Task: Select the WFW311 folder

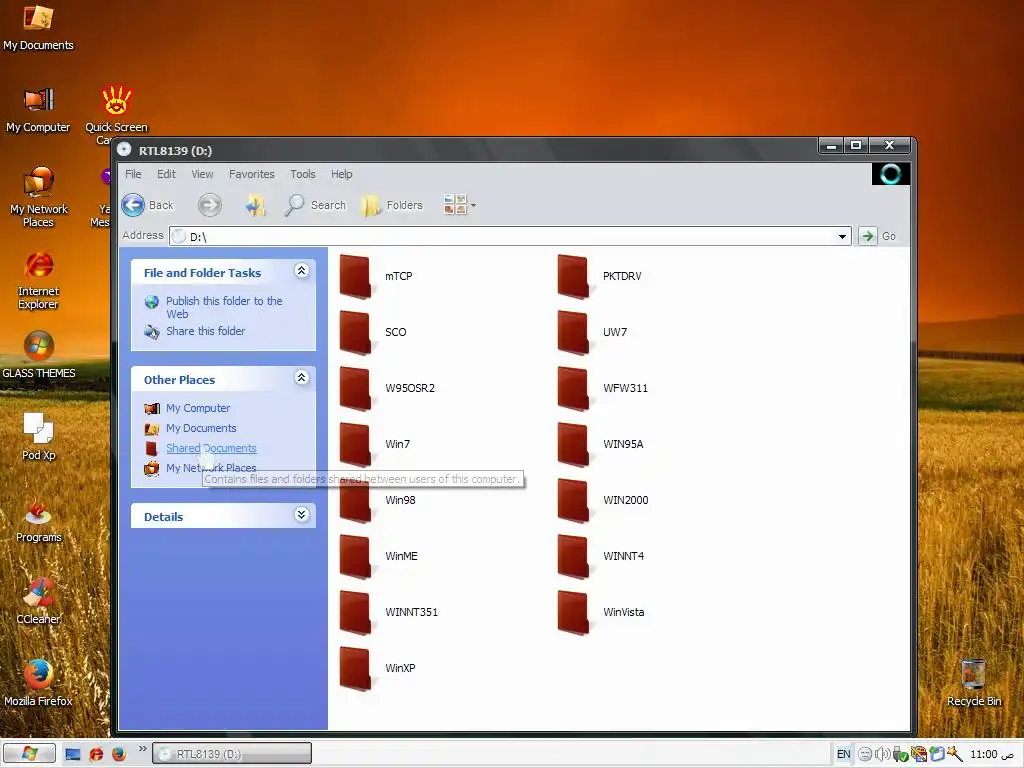Action: (603, 389)
